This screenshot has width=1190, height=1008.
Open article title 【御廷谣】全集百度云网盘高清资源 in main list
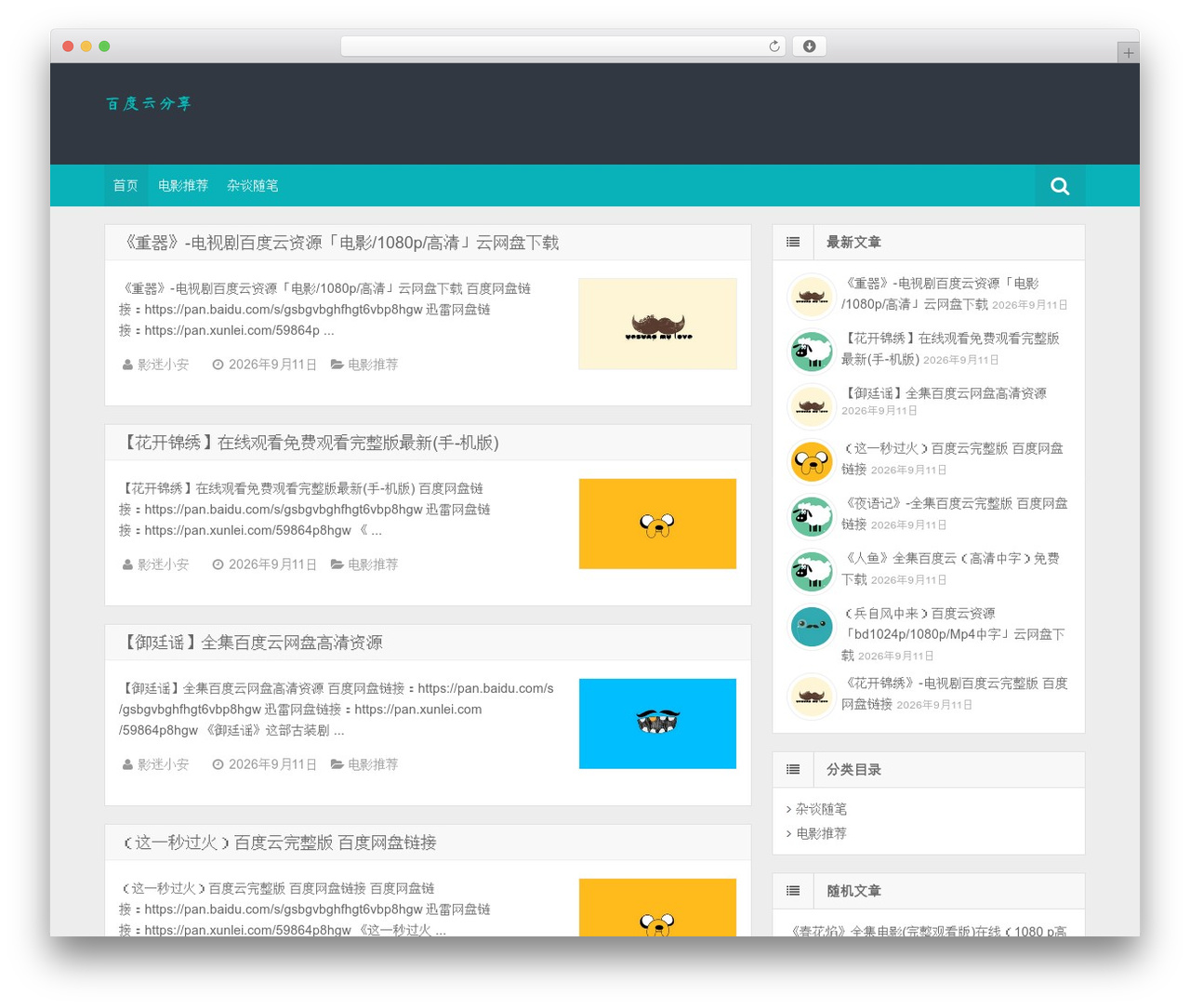[x=251, y=643]
